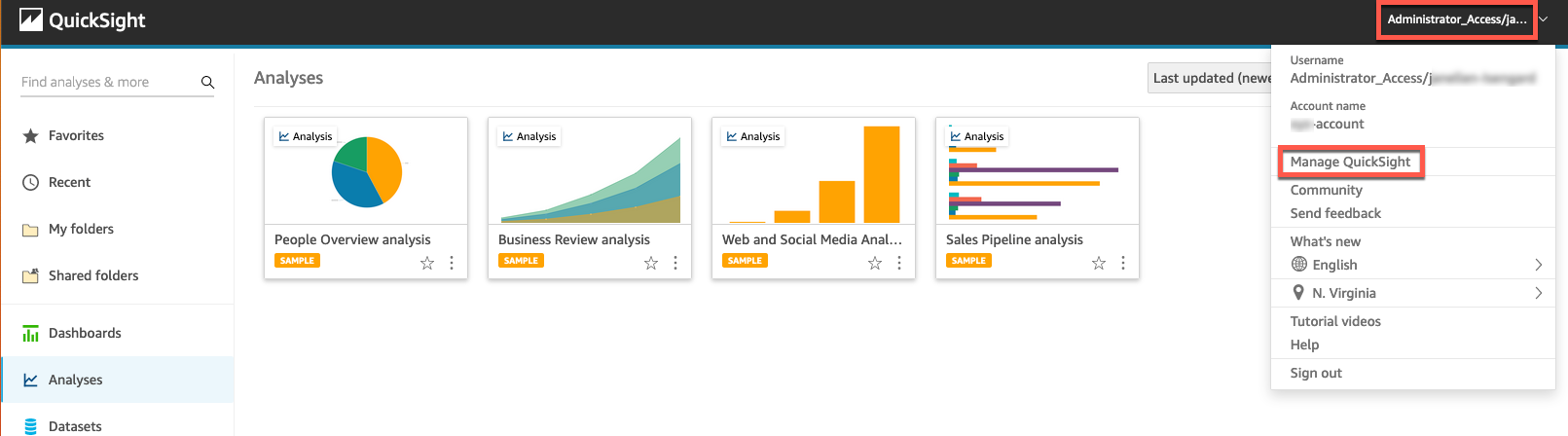The width and height of the screenshot is (1568, 436).
Task: Favorite the People Overview analysis
Action: pyautogui.click(x=427, y=263)
